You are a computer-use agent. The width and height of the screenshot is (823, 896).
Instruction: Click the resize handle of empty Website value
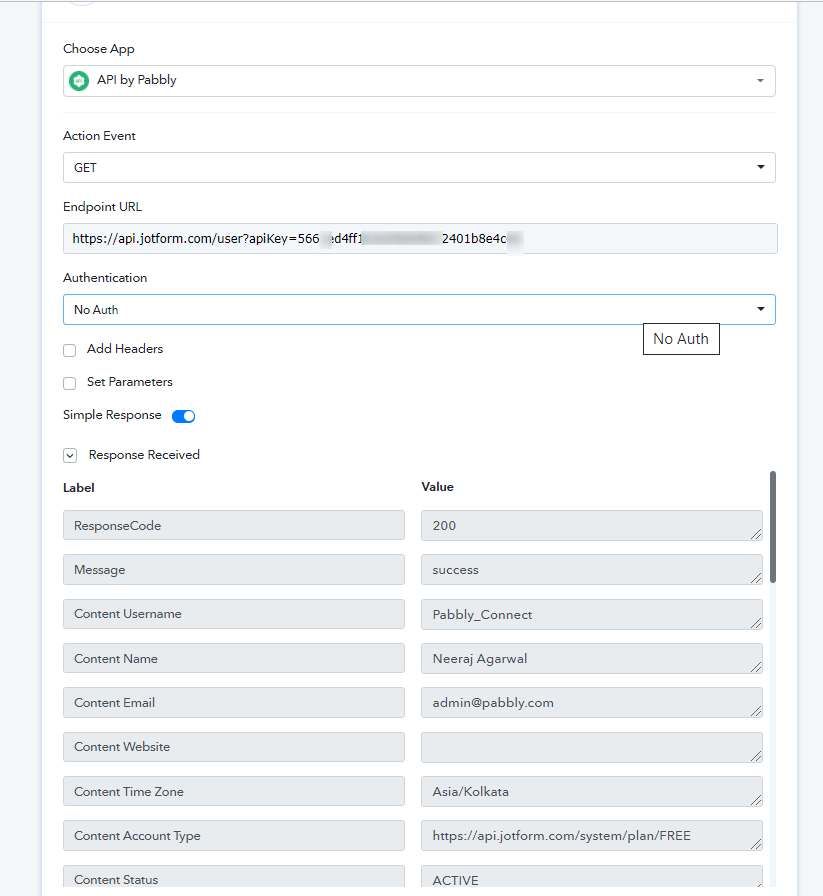tap(756, 756)
